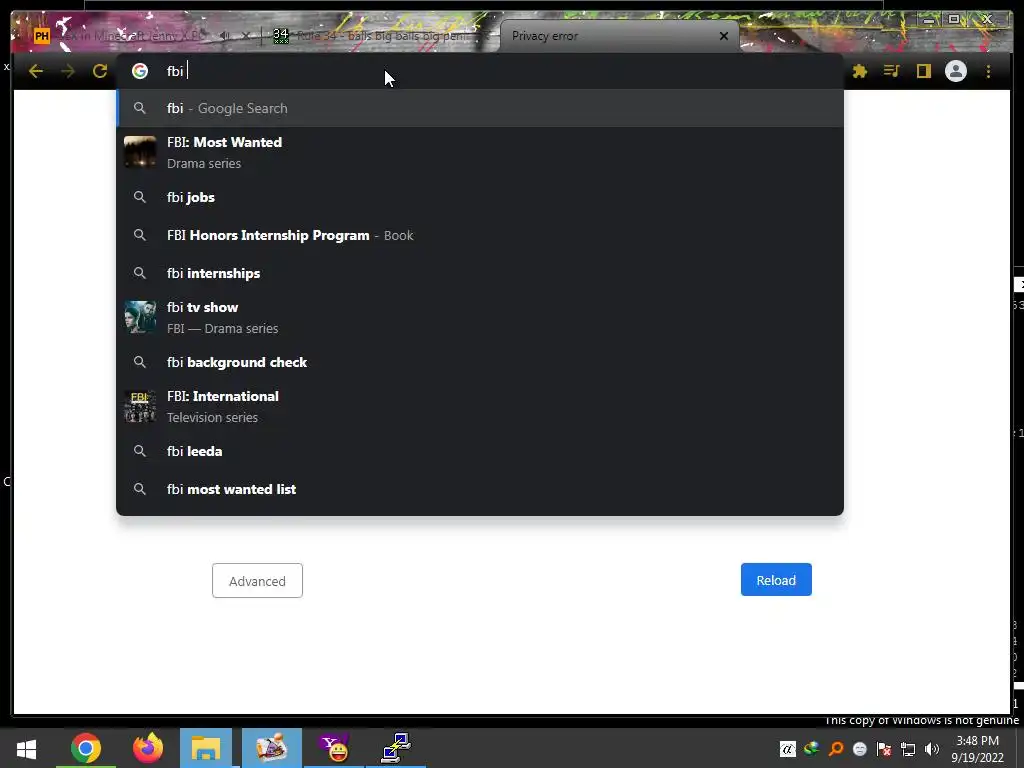Choose the 'FBI: Most Wanted' drama series suggestion
The image size is (1024, 768).
point(480,152)
